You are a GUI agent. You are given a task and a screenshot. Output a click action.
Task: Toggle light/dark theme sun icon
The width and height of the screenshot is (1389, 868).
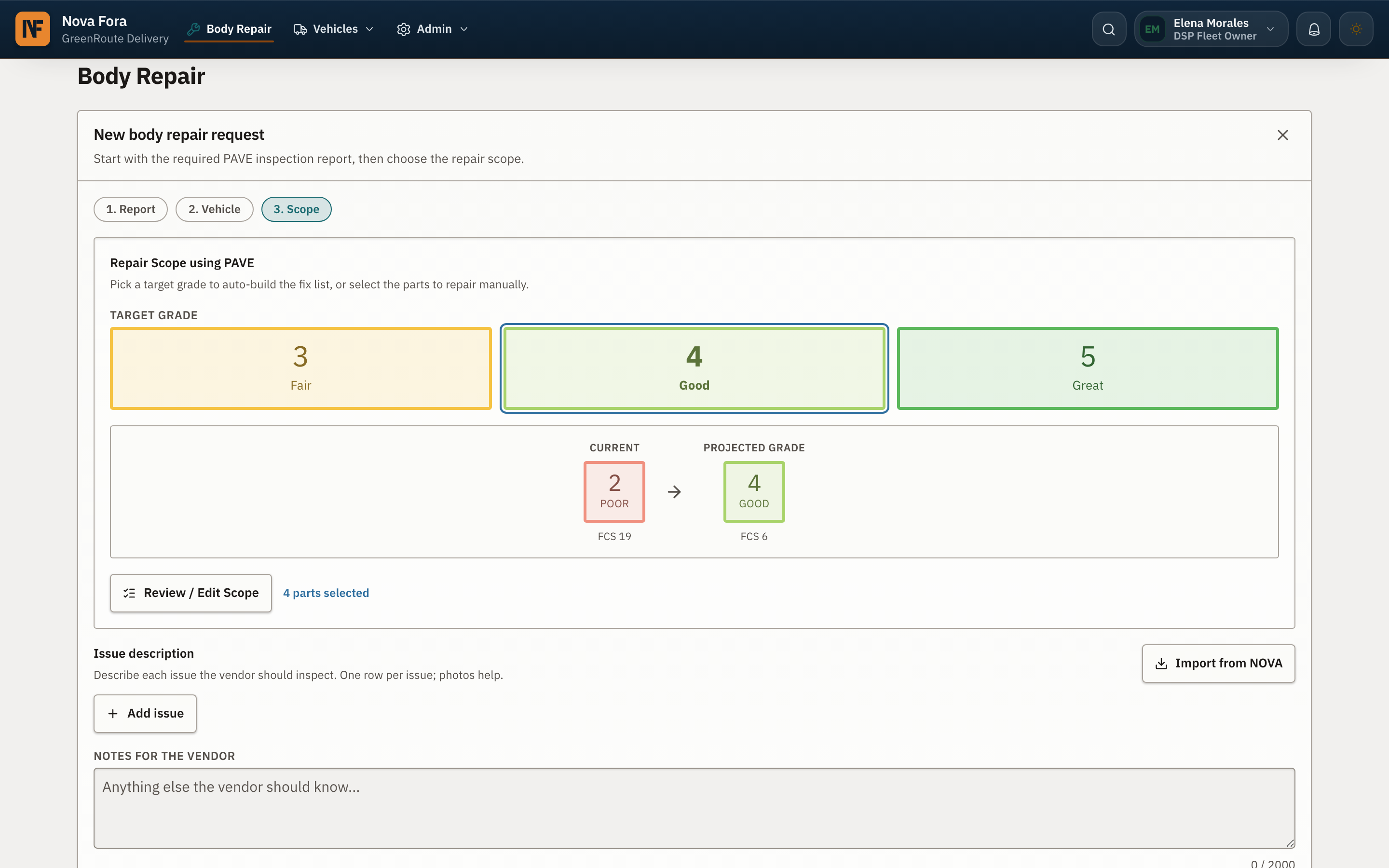(x=1356, y=29)
